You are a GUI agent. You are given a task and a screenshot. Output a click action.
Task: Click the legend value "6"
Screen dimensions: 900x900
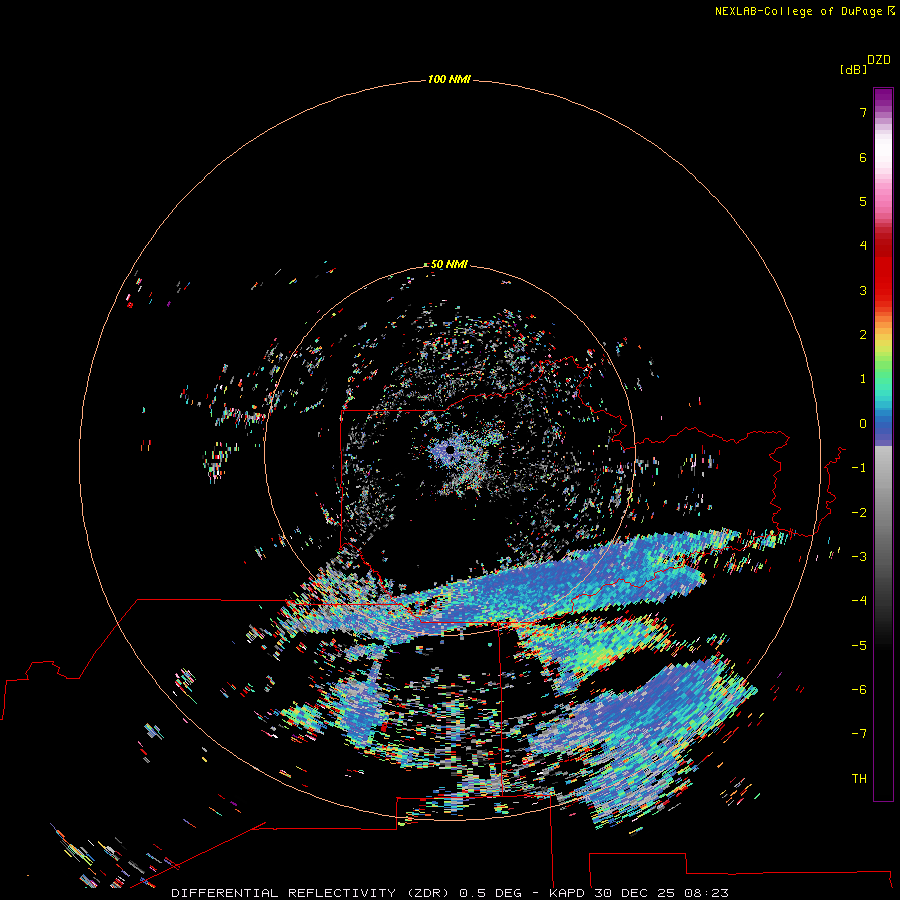tap(863, 157)
